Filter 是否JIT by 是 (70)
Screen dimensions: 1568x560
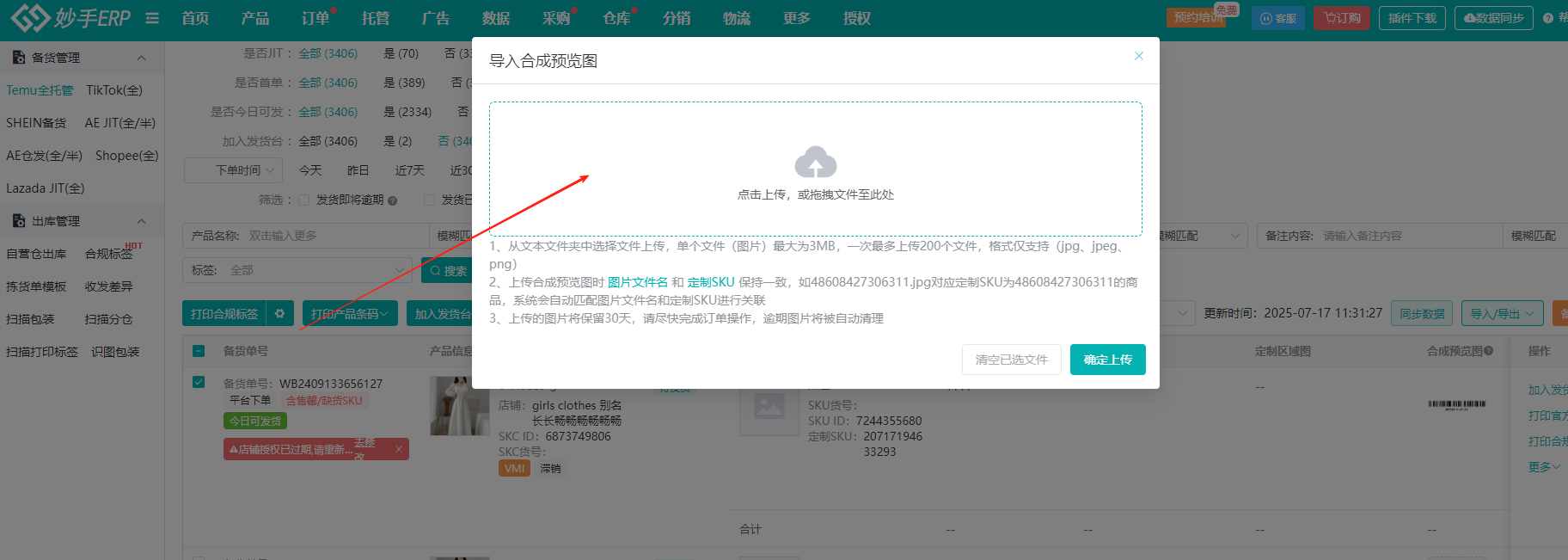pos(401,53)
